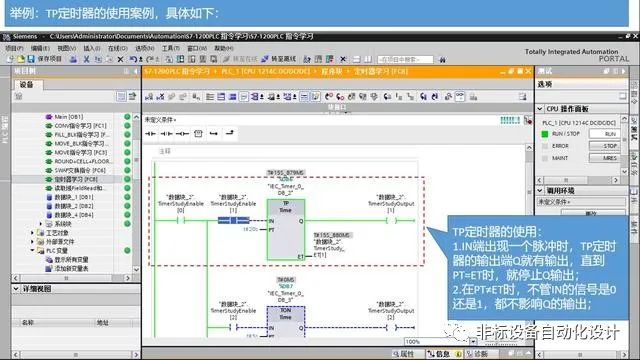Open the 视图(V) menu
The height and width of the screenshot is (360, 640).
[x=66, y=48]
